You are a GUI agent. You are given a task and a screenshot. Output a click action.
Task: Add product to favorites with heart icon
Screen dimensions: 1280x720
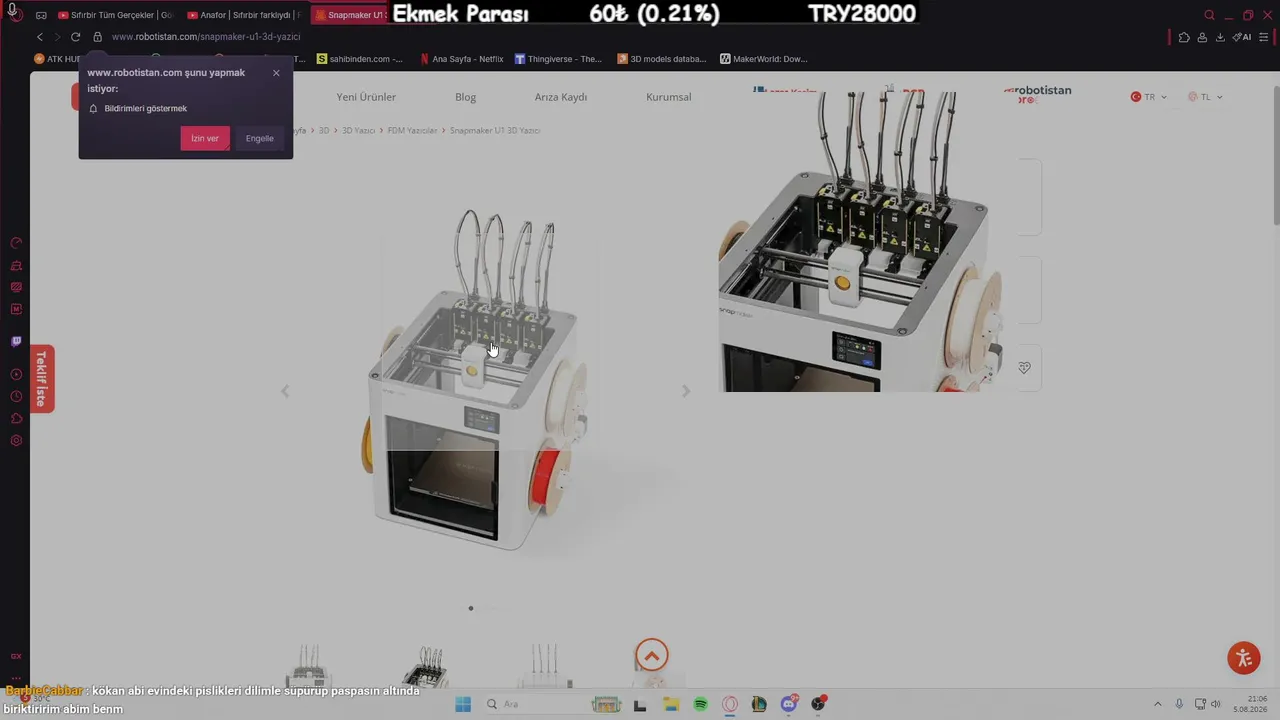1024,368
